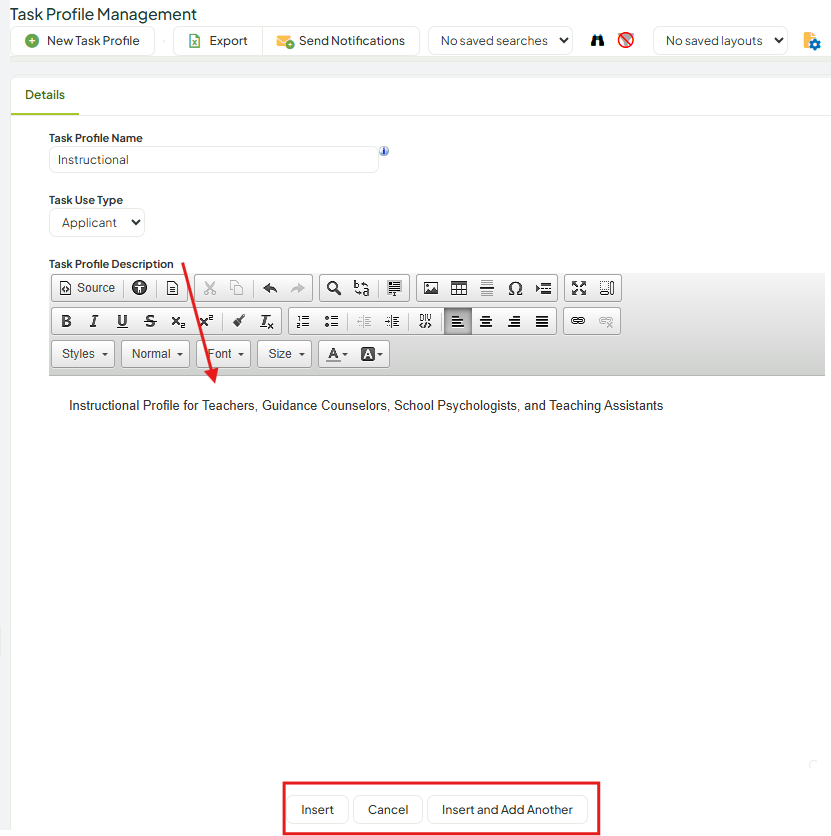Select center text alignment
The height and width of the screenshot is (836, 831).
[486, 321]
